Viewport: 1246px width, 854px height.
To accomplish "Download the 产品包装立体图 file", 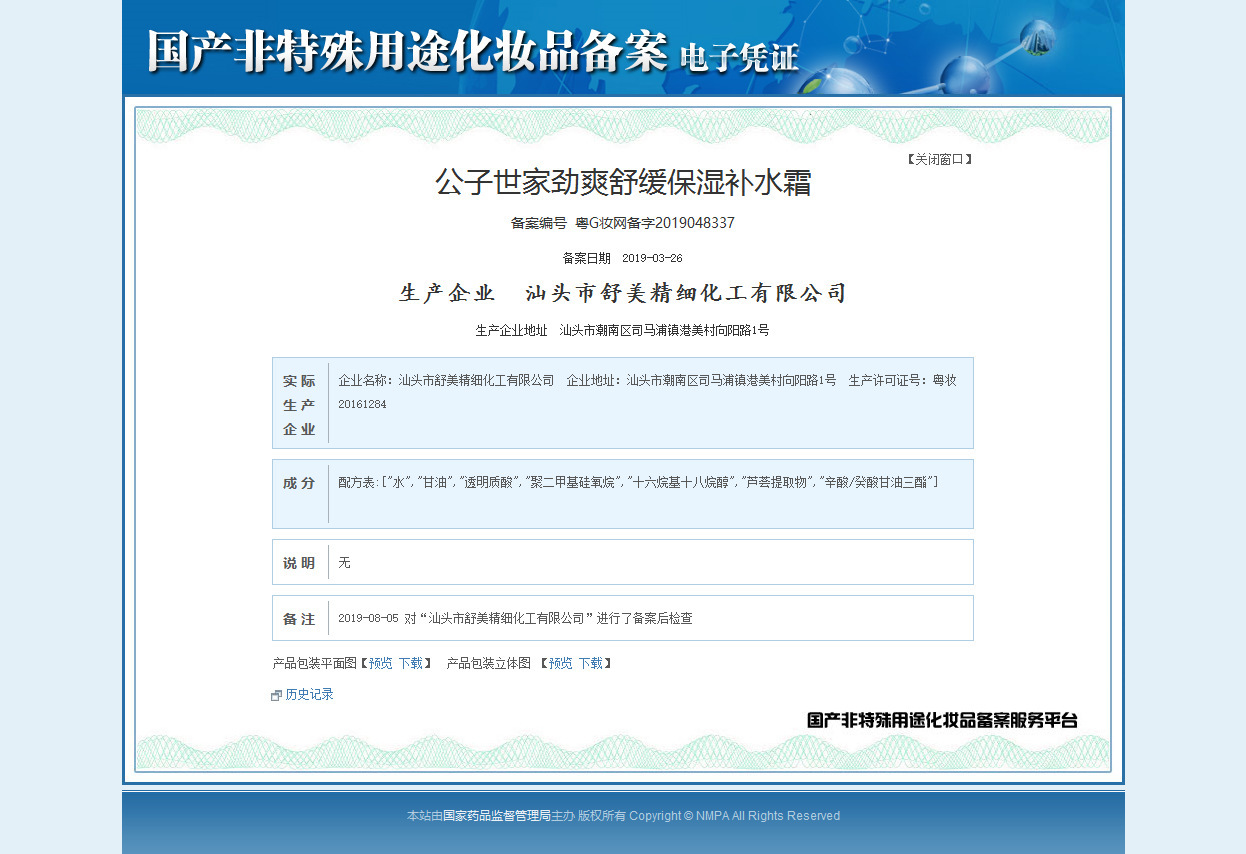I will click(590, 663).
